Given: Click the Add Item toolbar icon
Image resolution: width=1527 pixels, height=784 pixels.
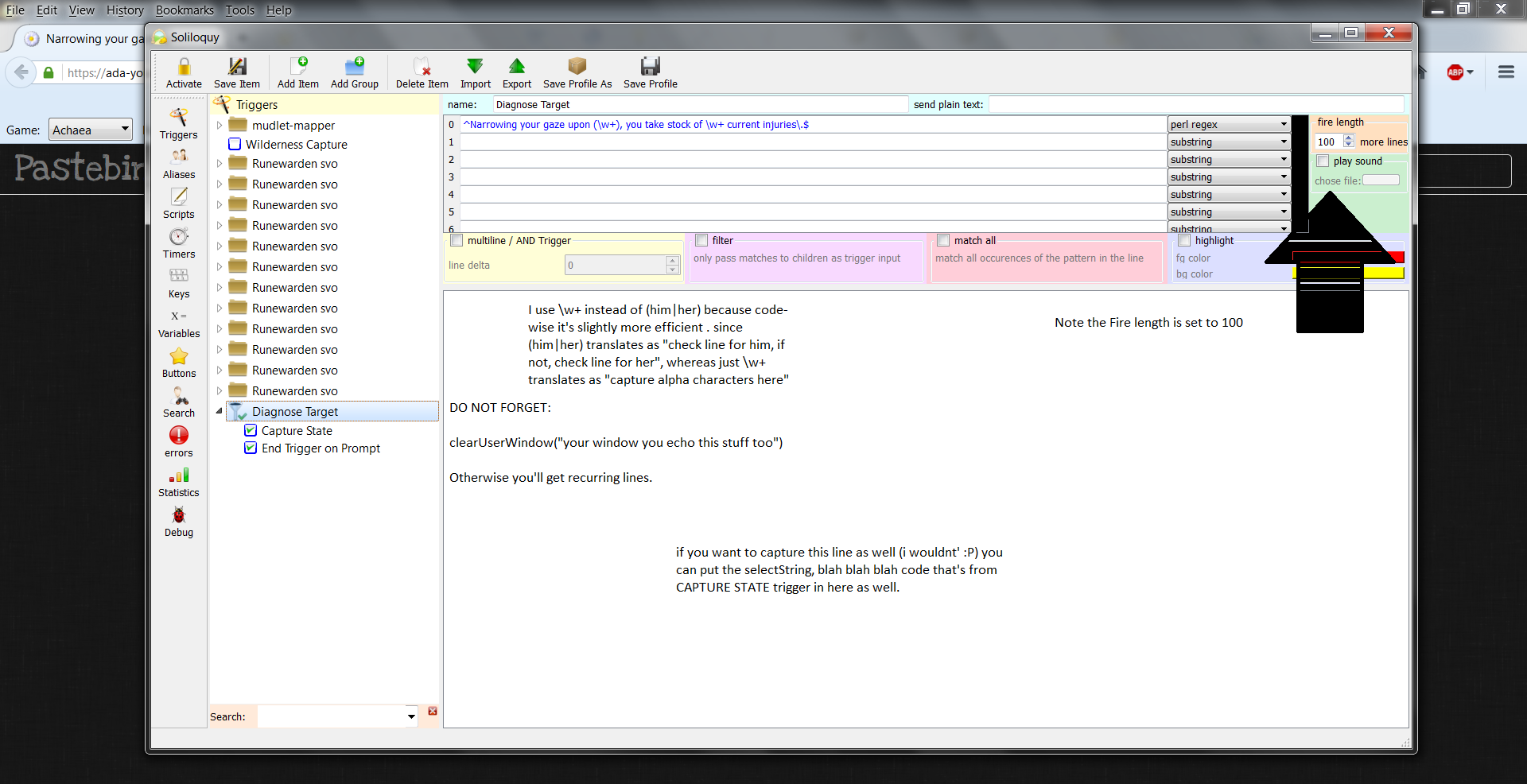Looking at the screenshot, I should pos(298,66).
